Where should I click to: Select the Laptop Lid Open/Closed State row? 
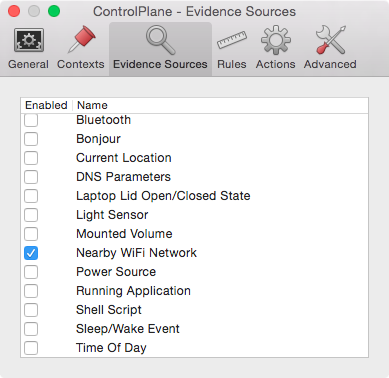[194, 196]
